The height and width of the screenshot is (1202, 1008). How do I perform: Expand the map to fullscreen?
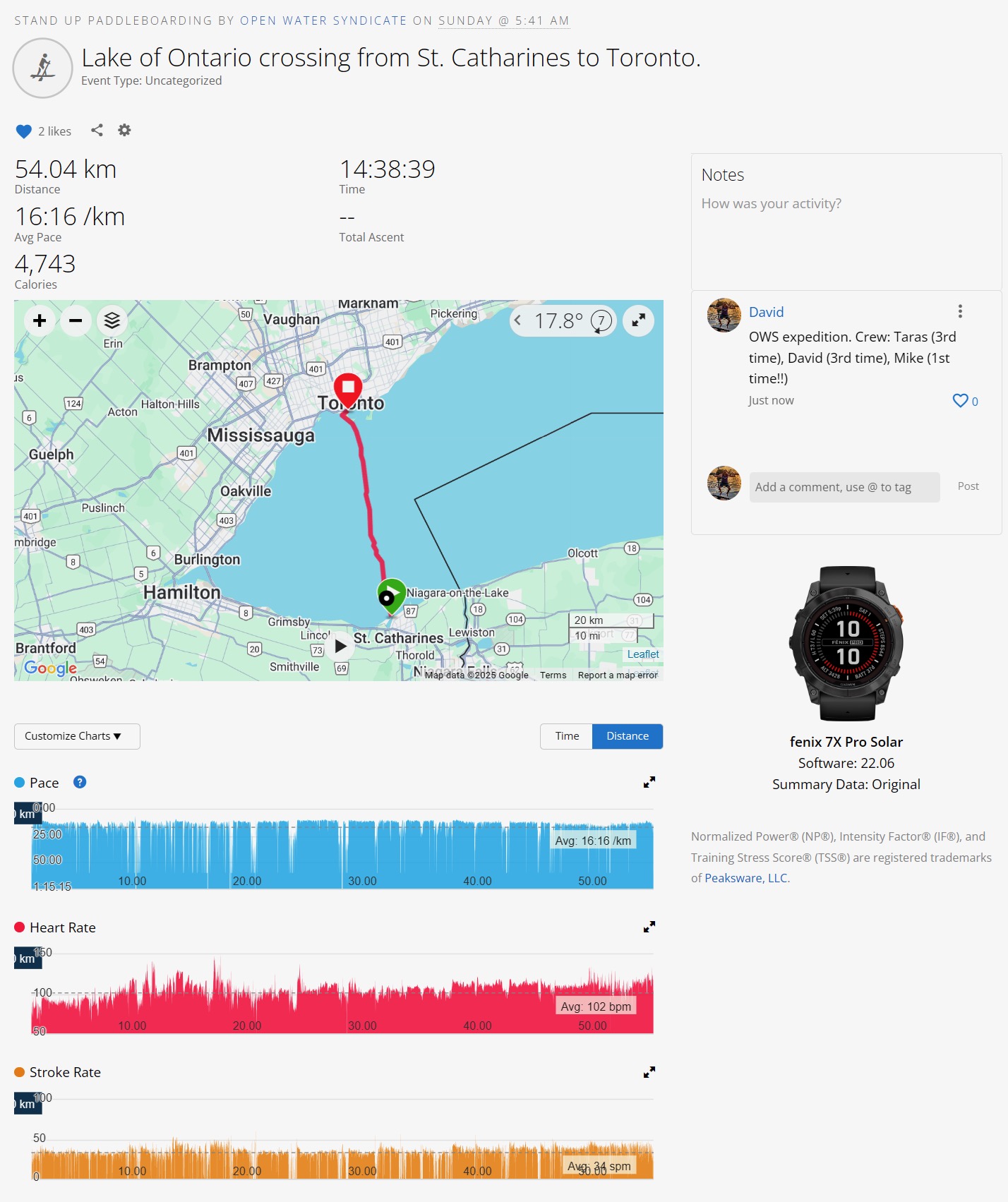coord(638,320)
